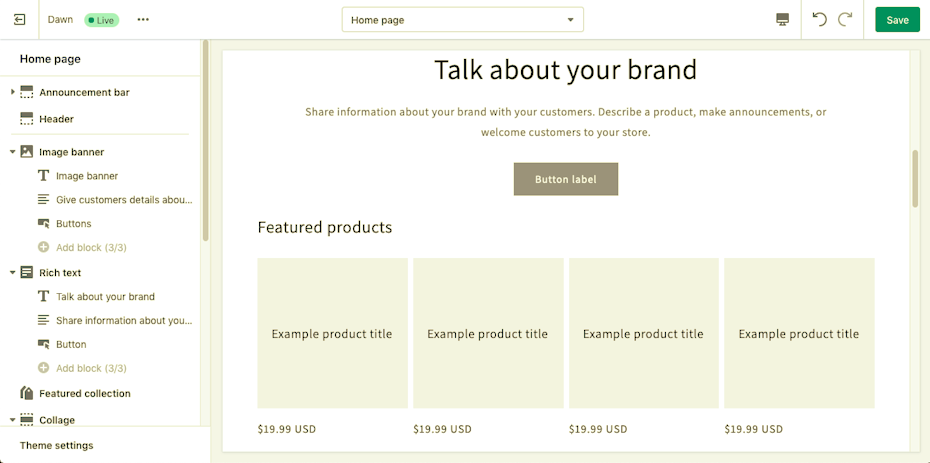This screenshot has height=463, width=930.
Task: Undo the last change
Action: pyautogui.click(x=820, y=20)
